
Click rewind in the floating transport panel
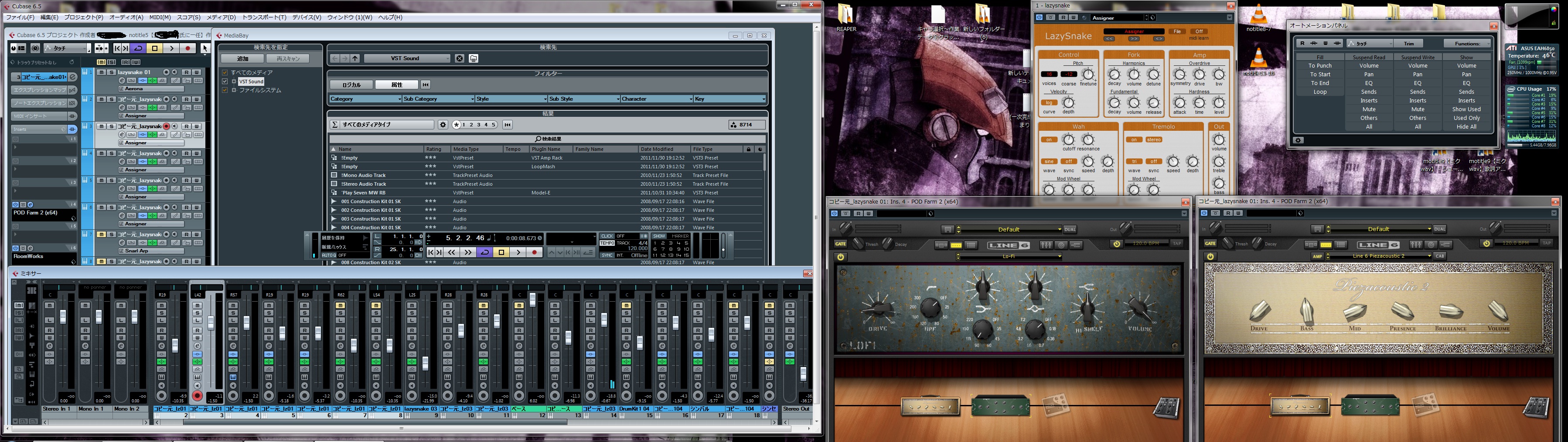click(x=452, y=252)
